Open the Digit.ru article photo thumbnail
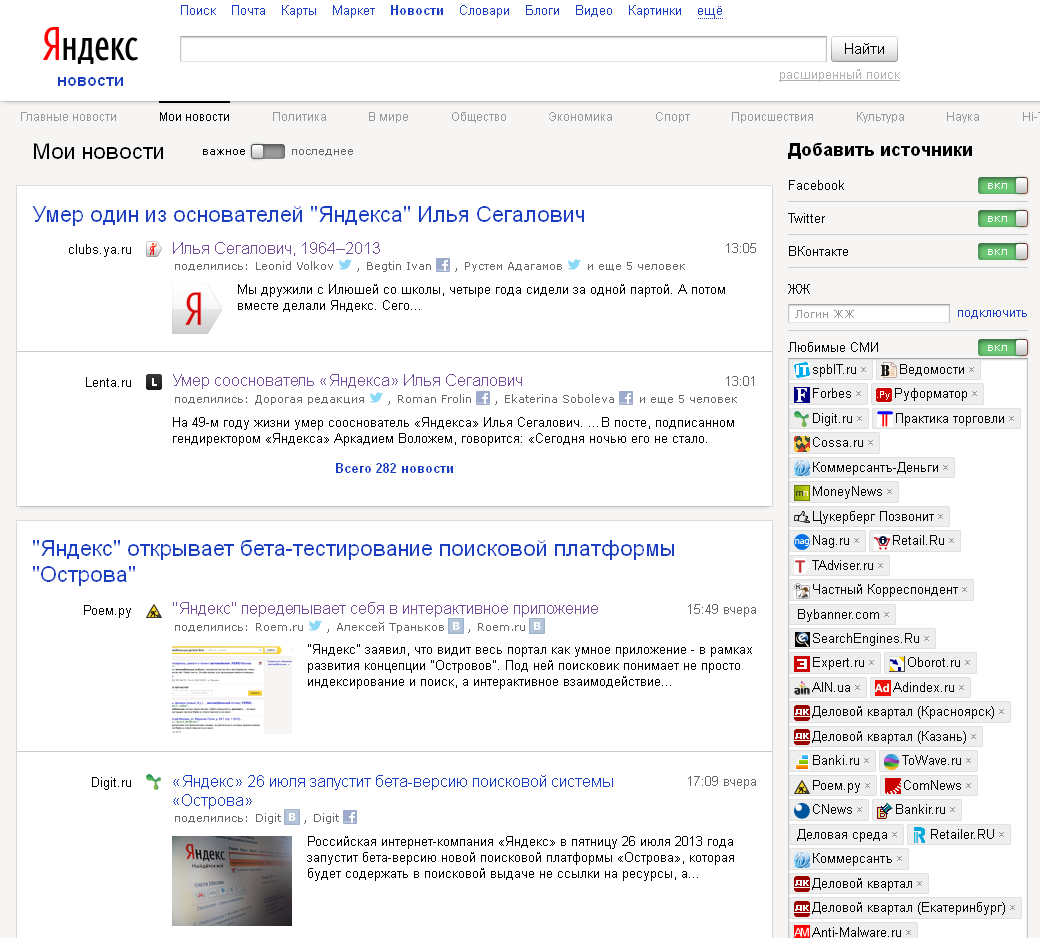This screenshot has width=1040, height=938. pos(231,880)
